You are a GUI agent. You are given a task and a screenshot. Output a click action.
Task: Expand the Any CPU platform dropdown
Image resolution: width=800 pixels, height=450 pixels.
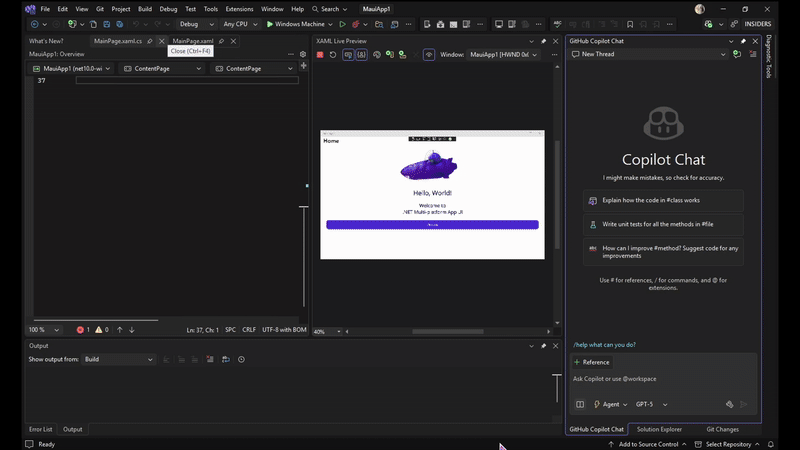[241, 24]
